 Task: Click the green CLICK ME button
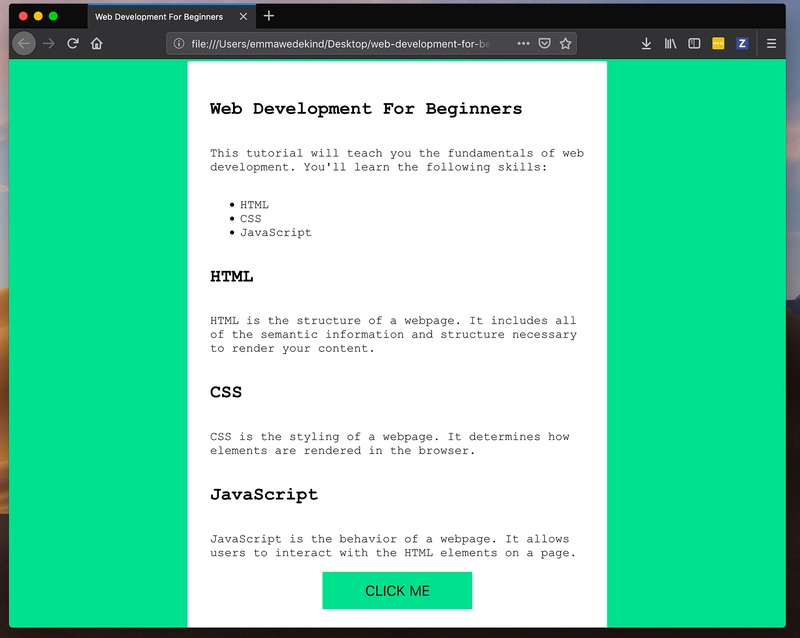point(397,591)
